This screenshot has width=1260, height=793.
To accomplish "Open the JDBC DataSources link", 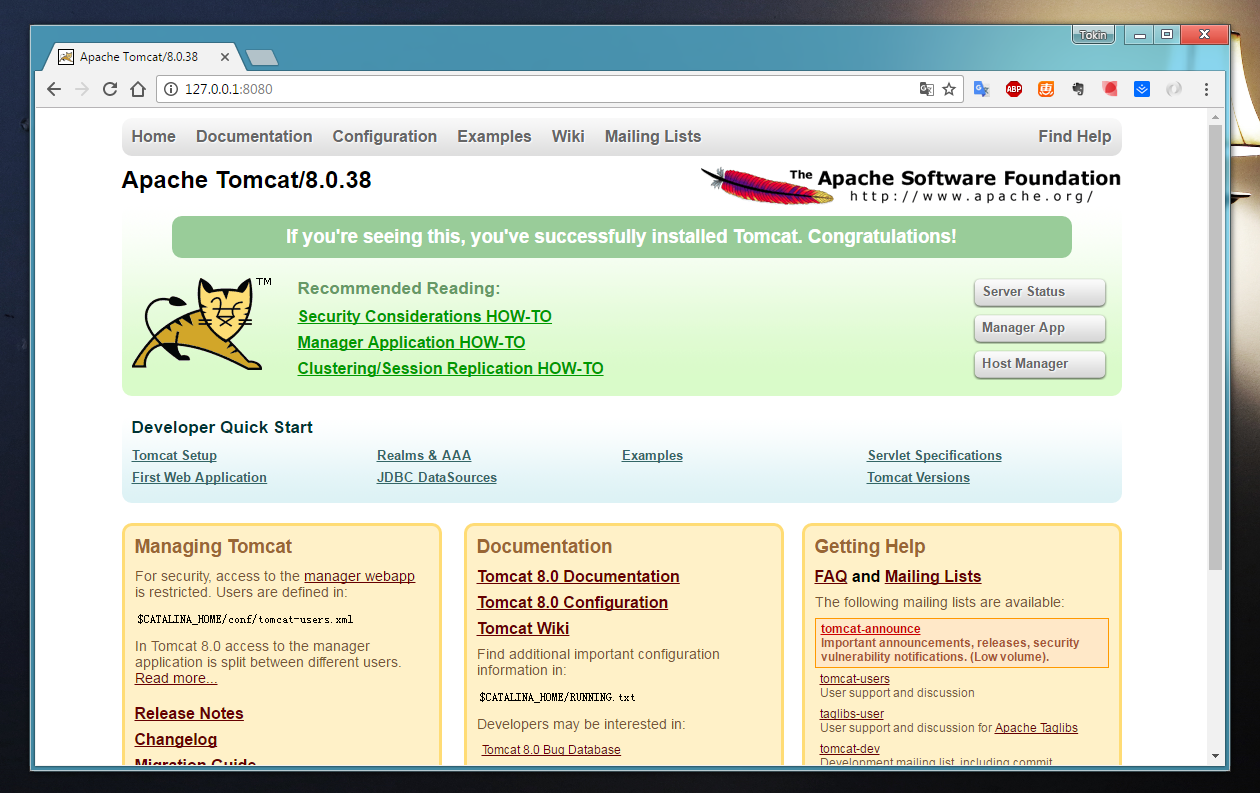I will pos(436,478).
